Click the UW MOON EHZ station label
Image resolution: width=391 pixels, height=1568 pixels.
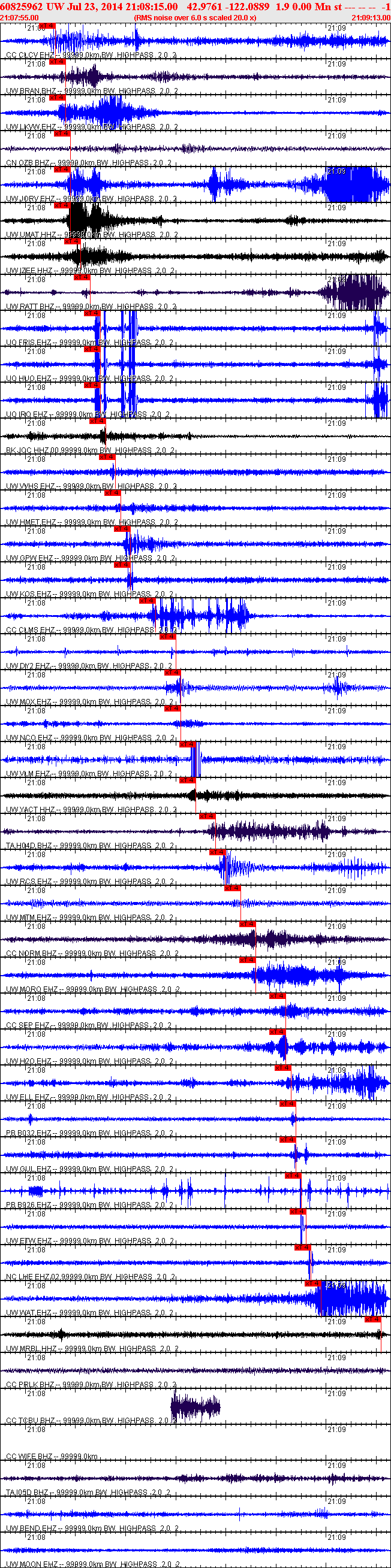tap(31, 1564)
